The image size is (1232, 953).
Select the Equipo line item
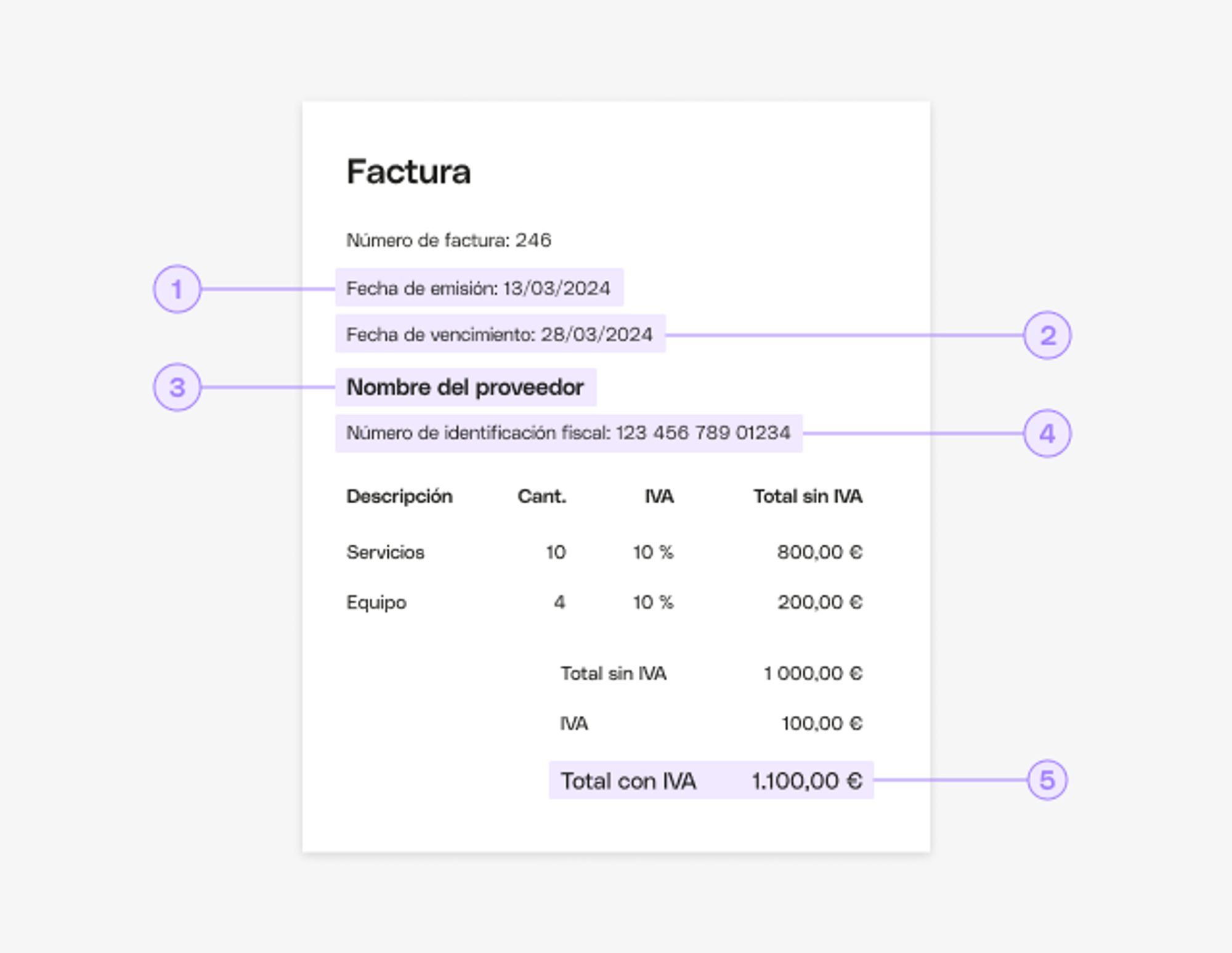[604, 602]
